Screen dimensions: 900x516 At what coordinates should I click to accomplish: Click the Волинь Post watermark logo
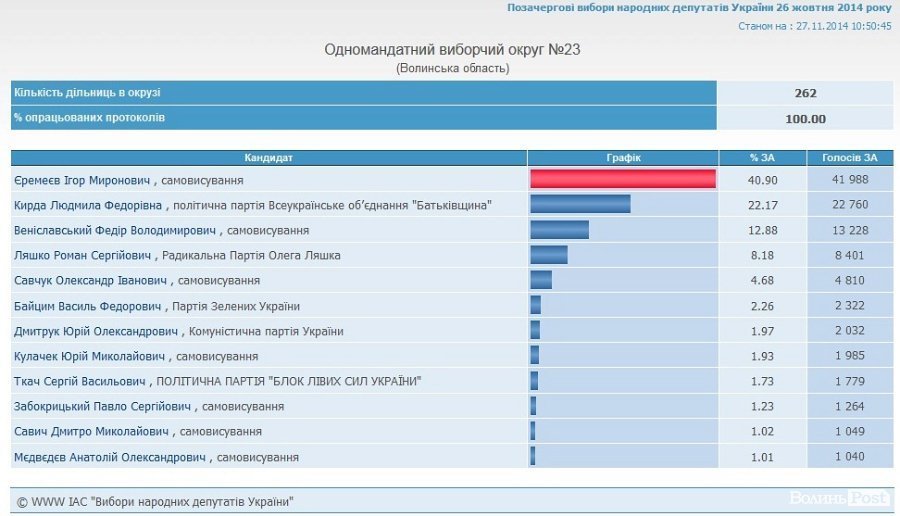pyautogui.click(x=839, y=498)
